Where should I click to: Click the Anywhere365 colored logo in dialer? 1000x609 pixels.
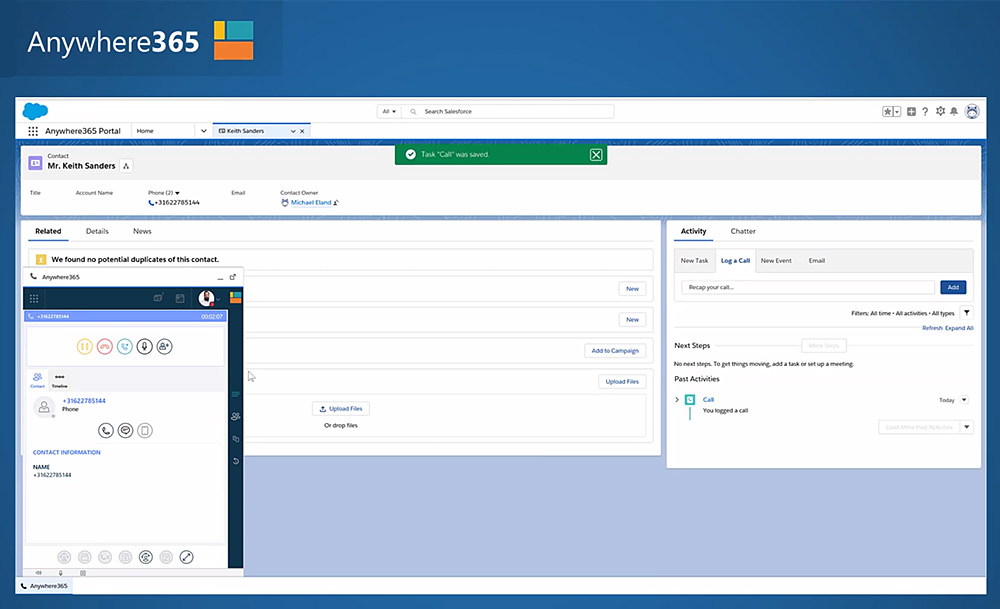coord(235,298)
